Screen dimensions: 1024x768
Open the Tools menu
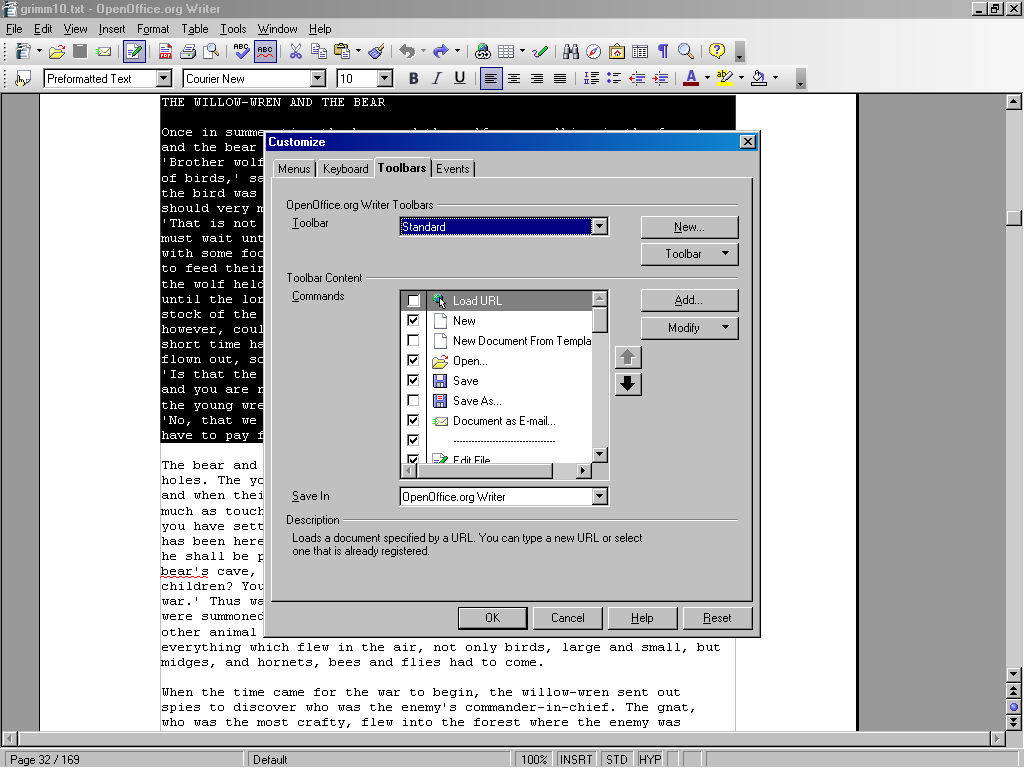232,29
